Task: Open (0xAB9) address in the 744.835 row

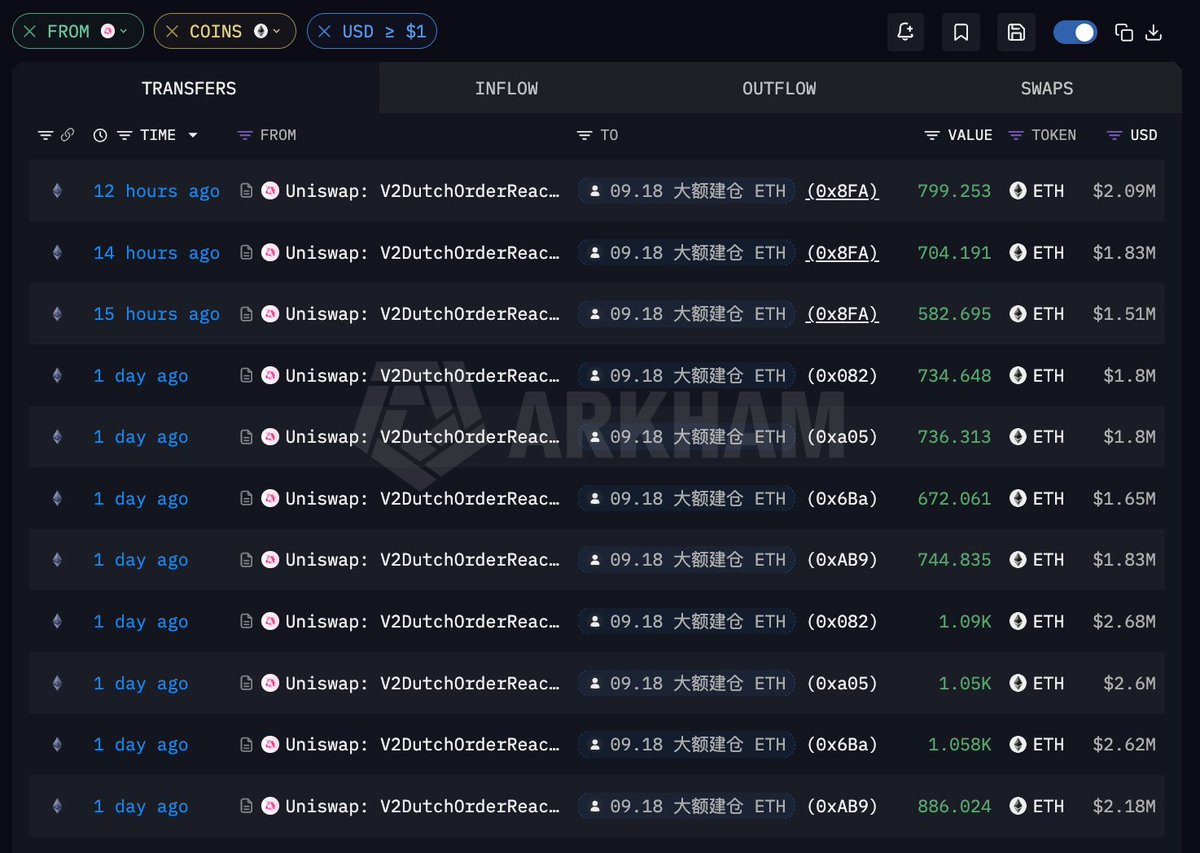Action: [842, 560]
